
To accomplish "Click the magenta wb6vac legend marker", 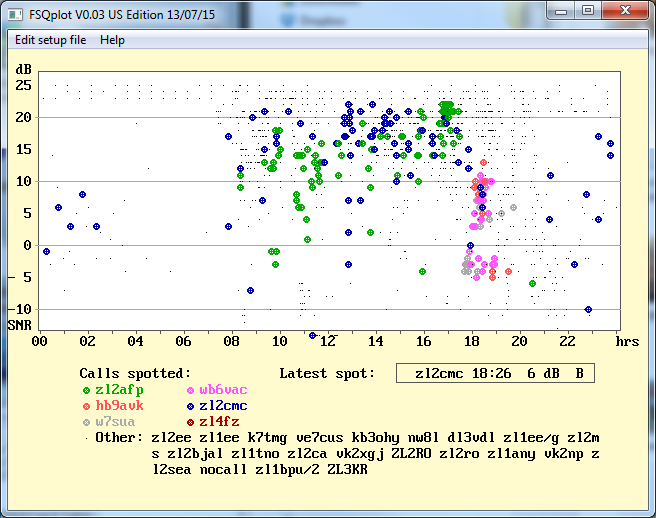I will [191, 390].
